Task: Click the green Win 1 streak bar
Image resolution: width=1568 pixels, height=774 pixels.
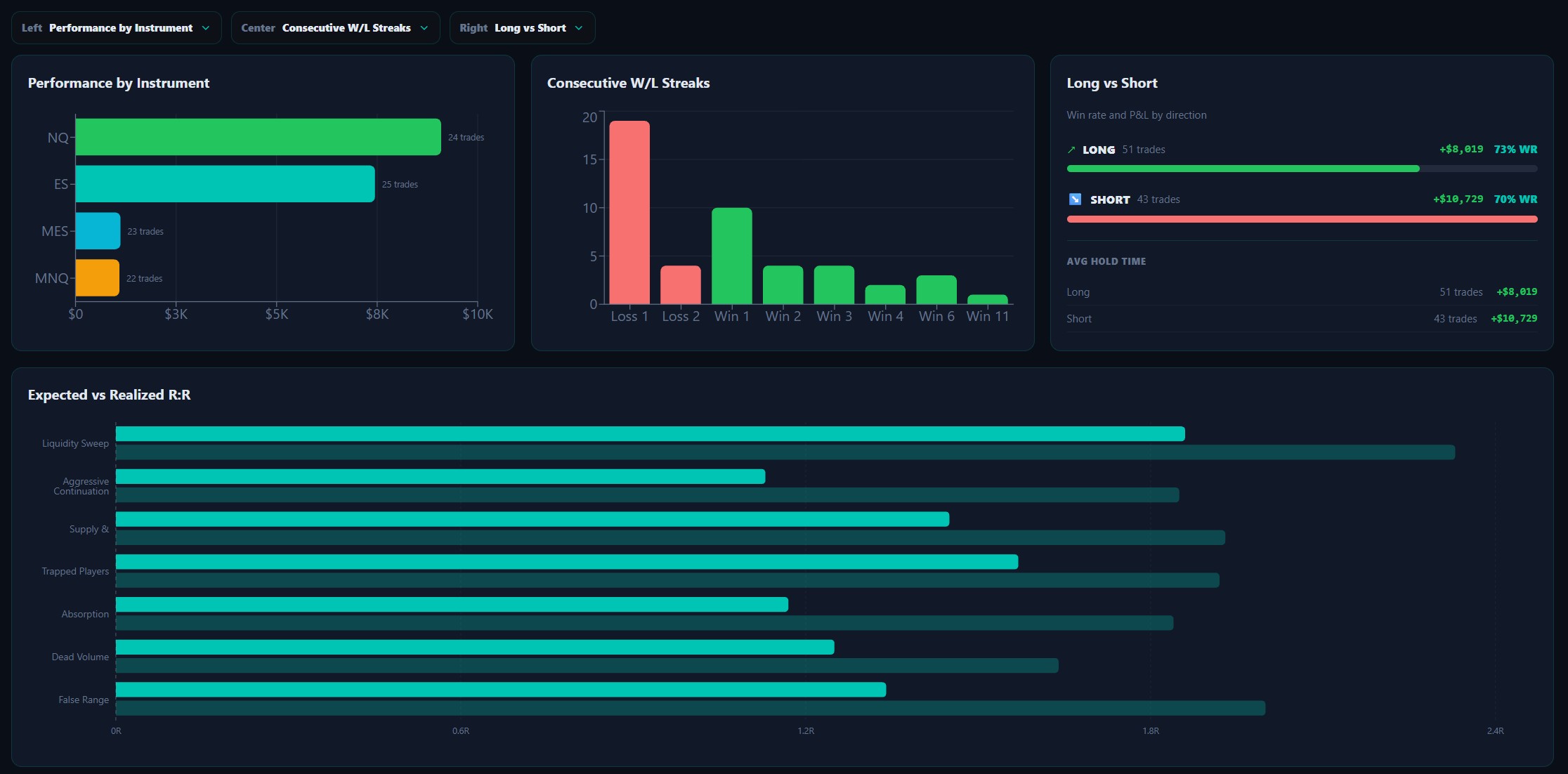Action: click(x=732, y=256)
